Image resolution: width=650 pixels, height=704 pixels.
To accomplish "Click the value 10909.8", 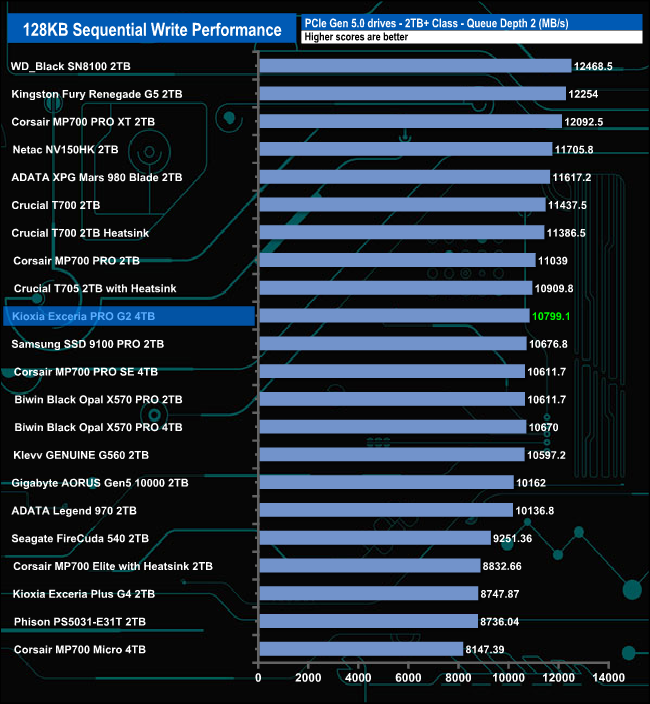I will [554, 289].
